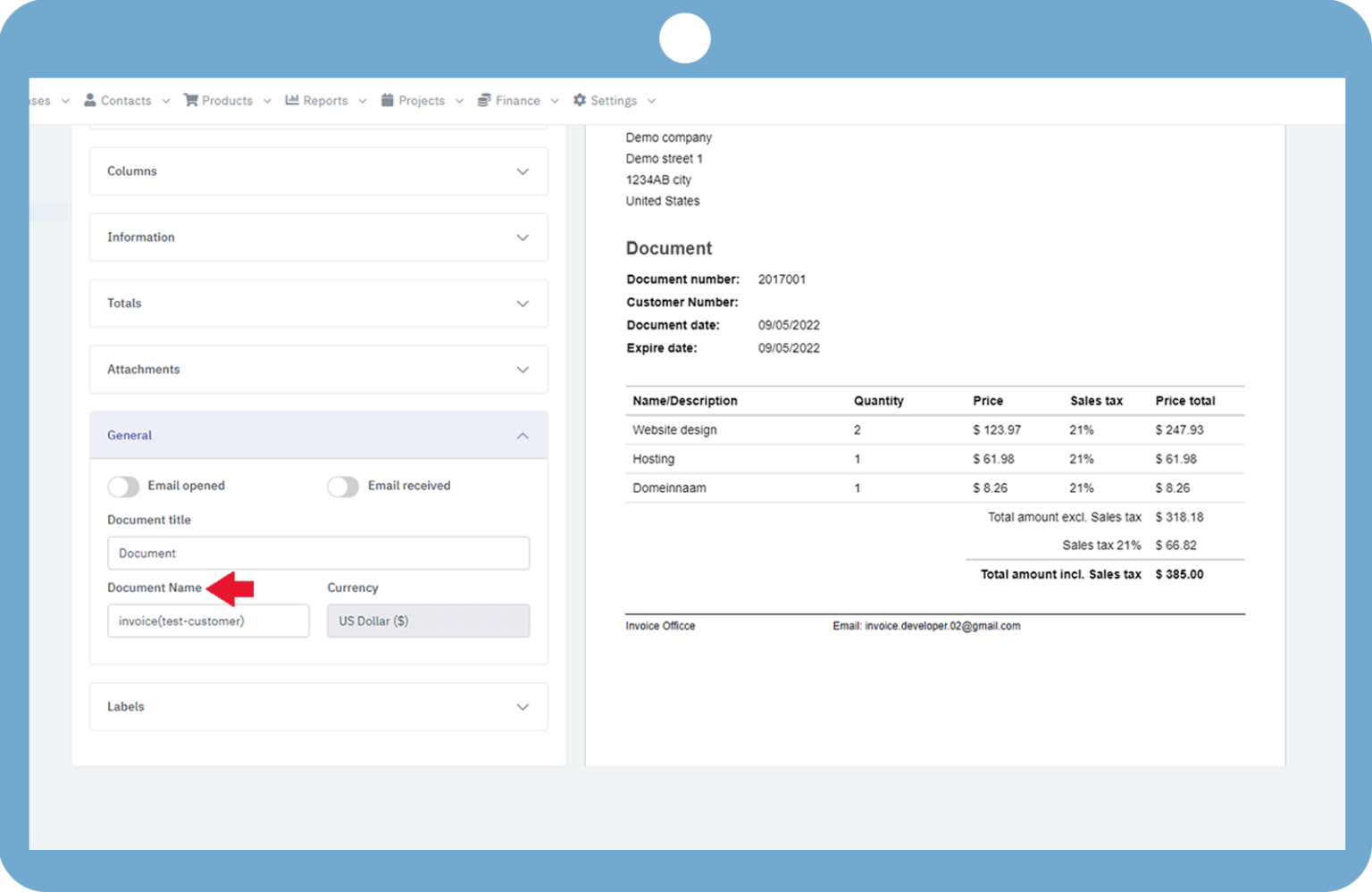Toggle the Email opened switch

click(123, 487)
